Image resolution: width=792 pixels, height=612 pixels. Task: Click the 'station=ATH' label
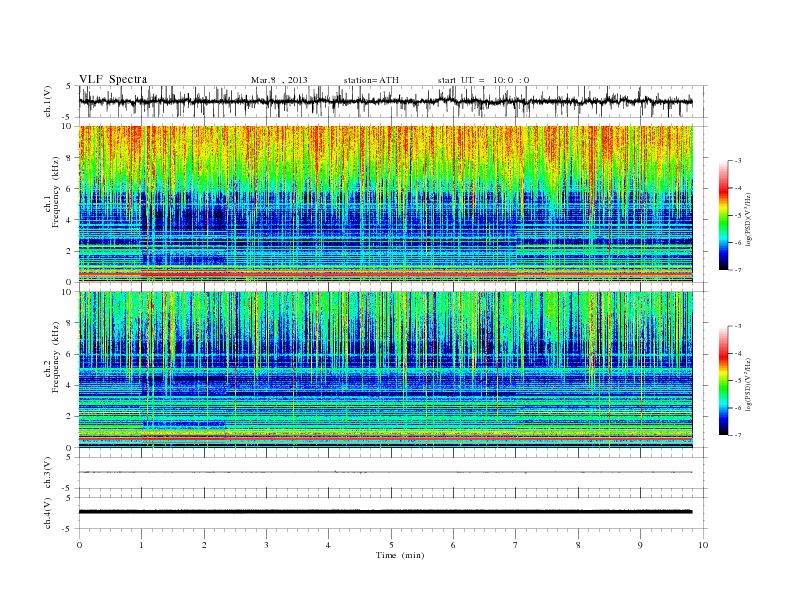(x=371, y=80)
